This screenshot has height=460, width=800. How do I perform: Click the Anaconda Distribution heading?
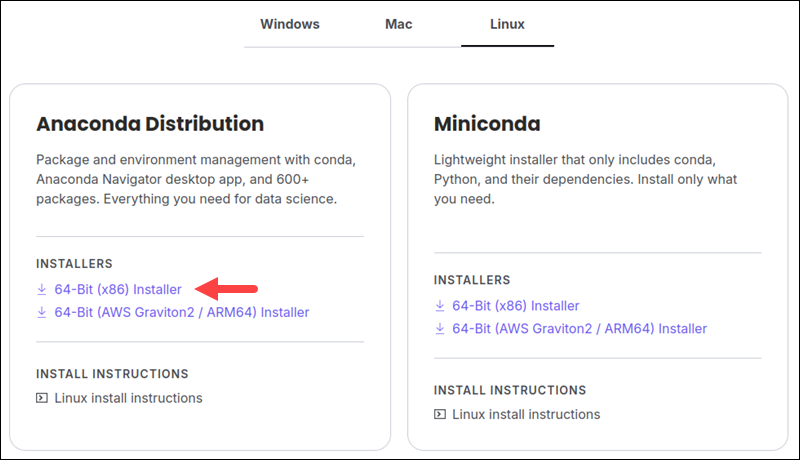click(150, 123)
